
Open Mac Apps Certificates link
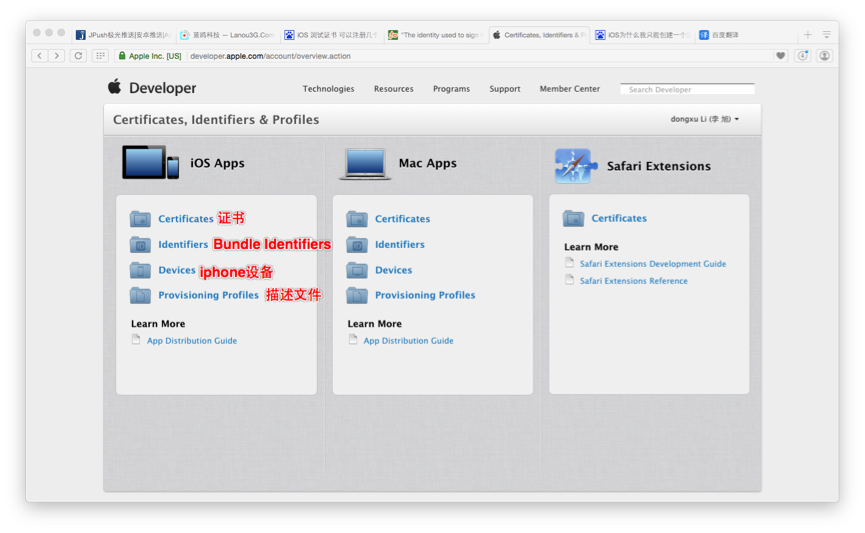(x=402, y=219)
